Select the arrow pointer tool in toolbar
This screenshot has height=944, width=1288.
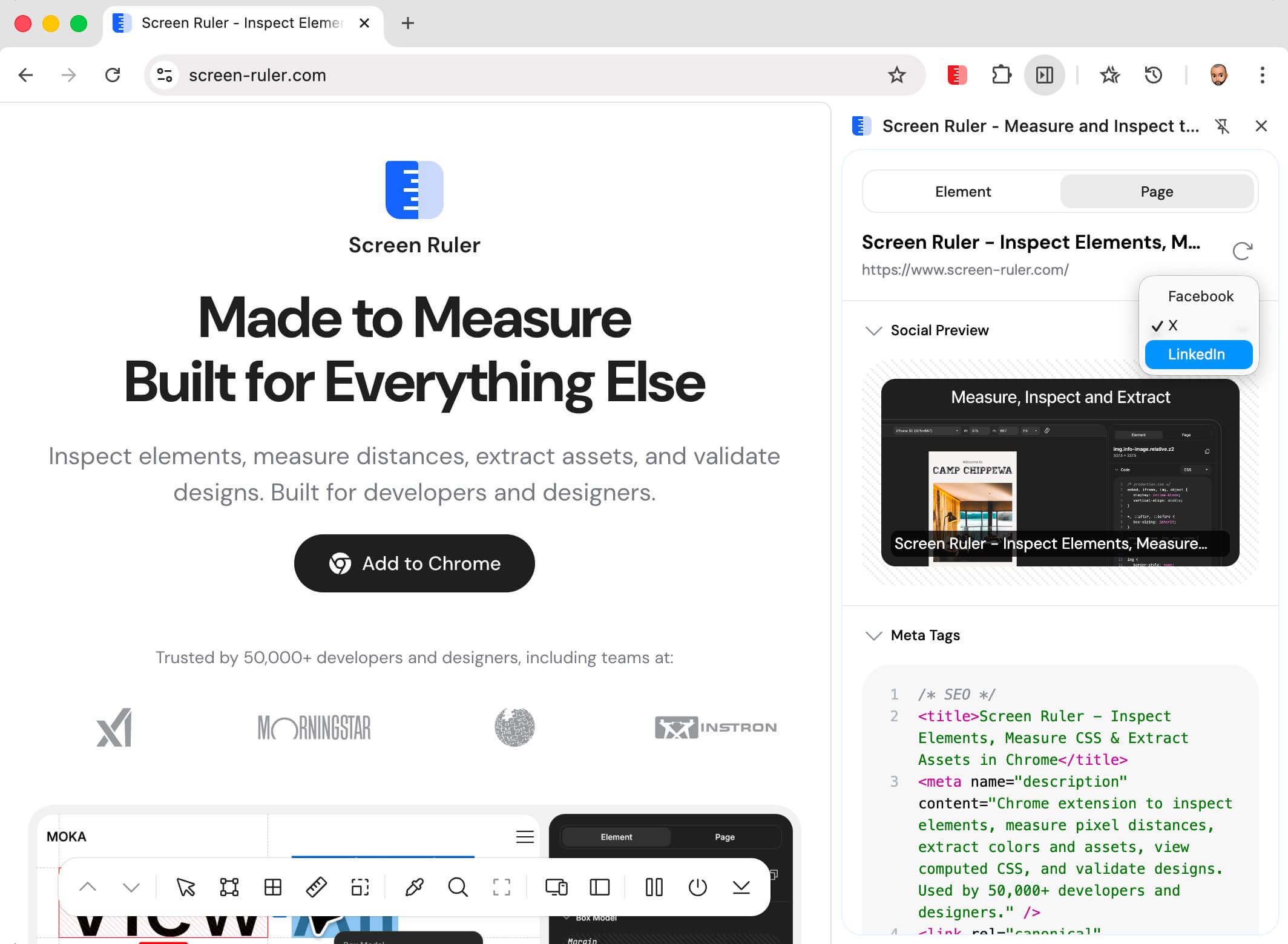coord(186,887)
